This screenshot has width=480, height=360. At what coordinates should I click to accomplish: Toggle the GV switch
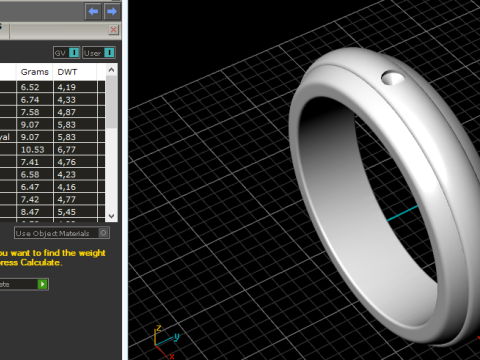coord(66,53)
